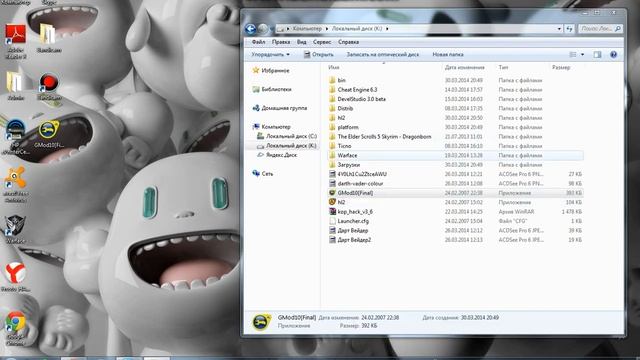The width and height of the screenshot is (640, 360).
Task: Go back in Explorer with Back arrow
Action: coord(251,29)
